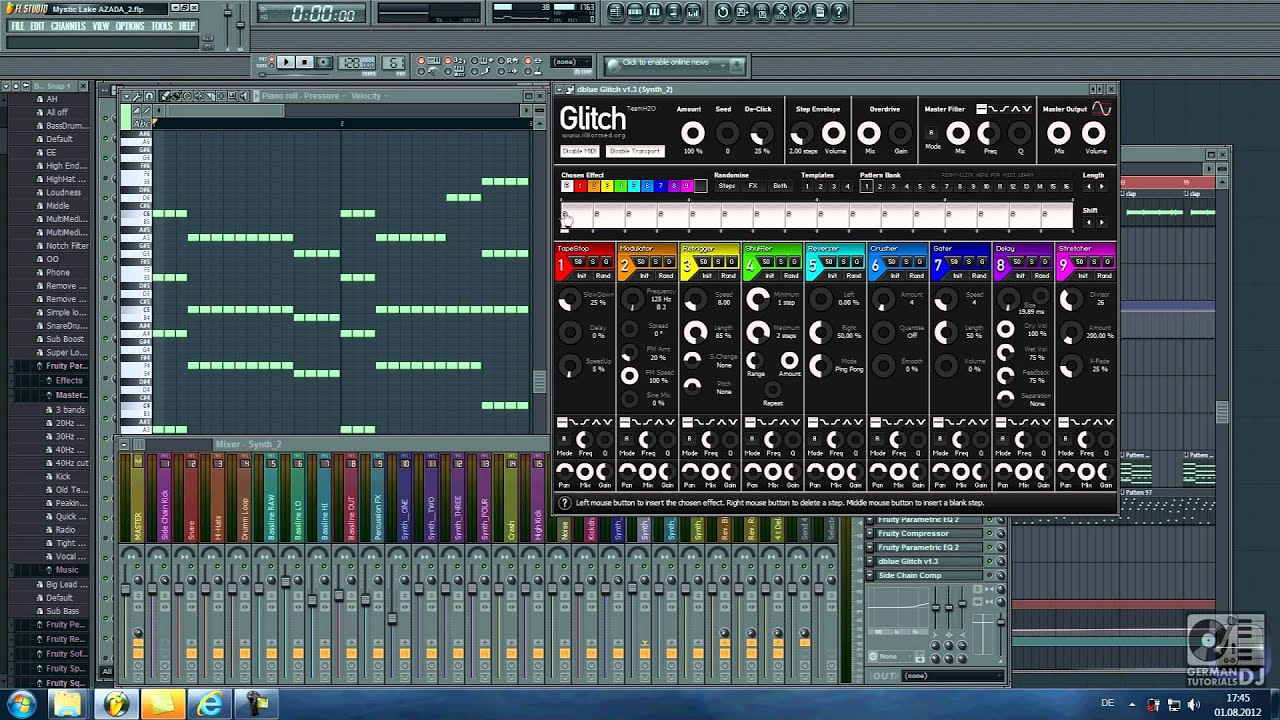Click Disable MIDI button in Glitch
Viewport: 1280px width, 720px height.
[579, 151]
